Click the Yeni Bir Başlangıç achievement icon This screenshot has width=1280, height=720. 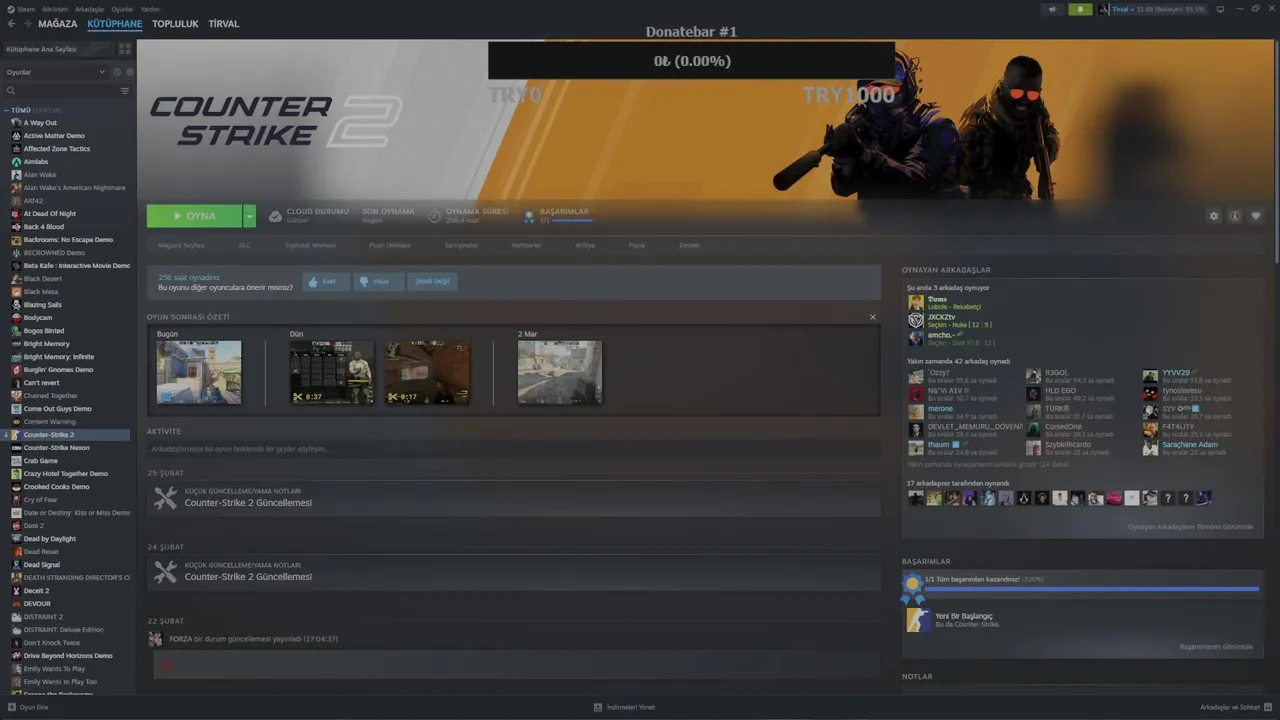pyautogui.click(x=917, y=620)
